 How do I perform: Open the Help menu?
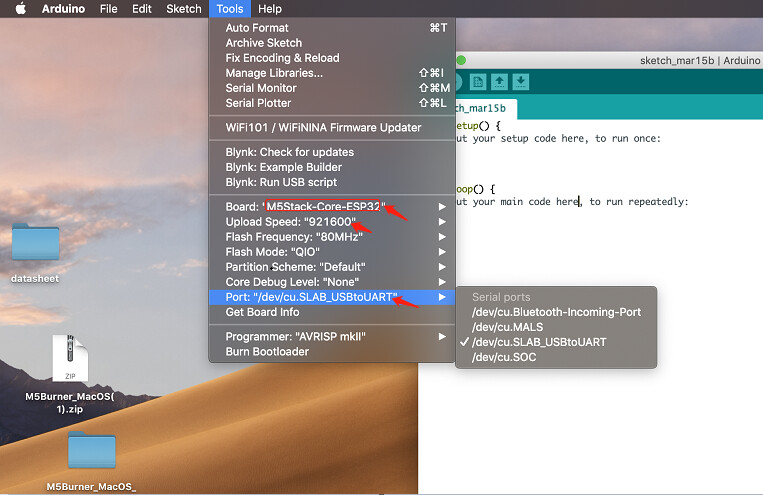click(x=270, y=9)
